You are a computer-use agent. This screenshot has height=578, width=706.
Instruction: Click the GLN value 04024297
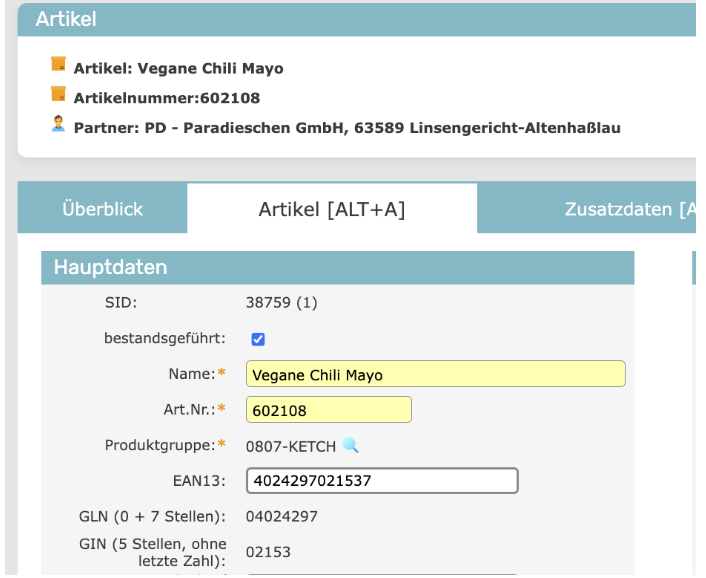282,516
